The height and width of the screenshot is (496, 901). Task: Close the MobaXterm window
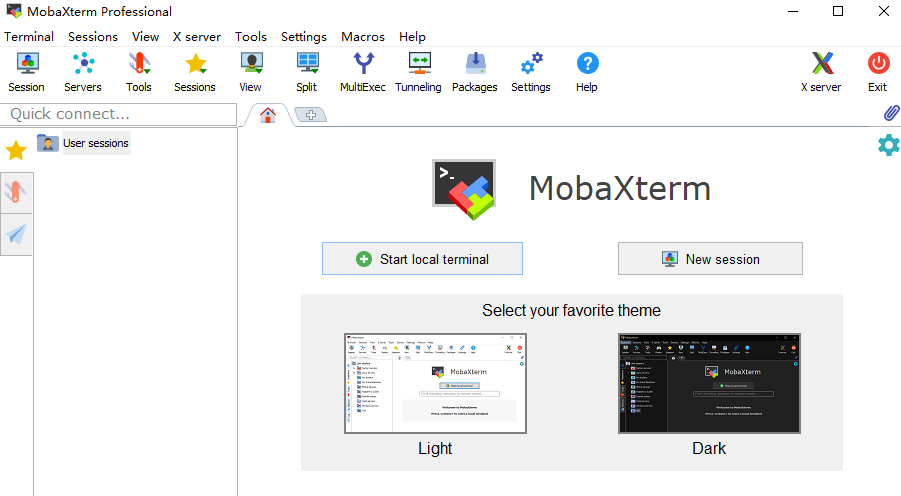[884, 11]
